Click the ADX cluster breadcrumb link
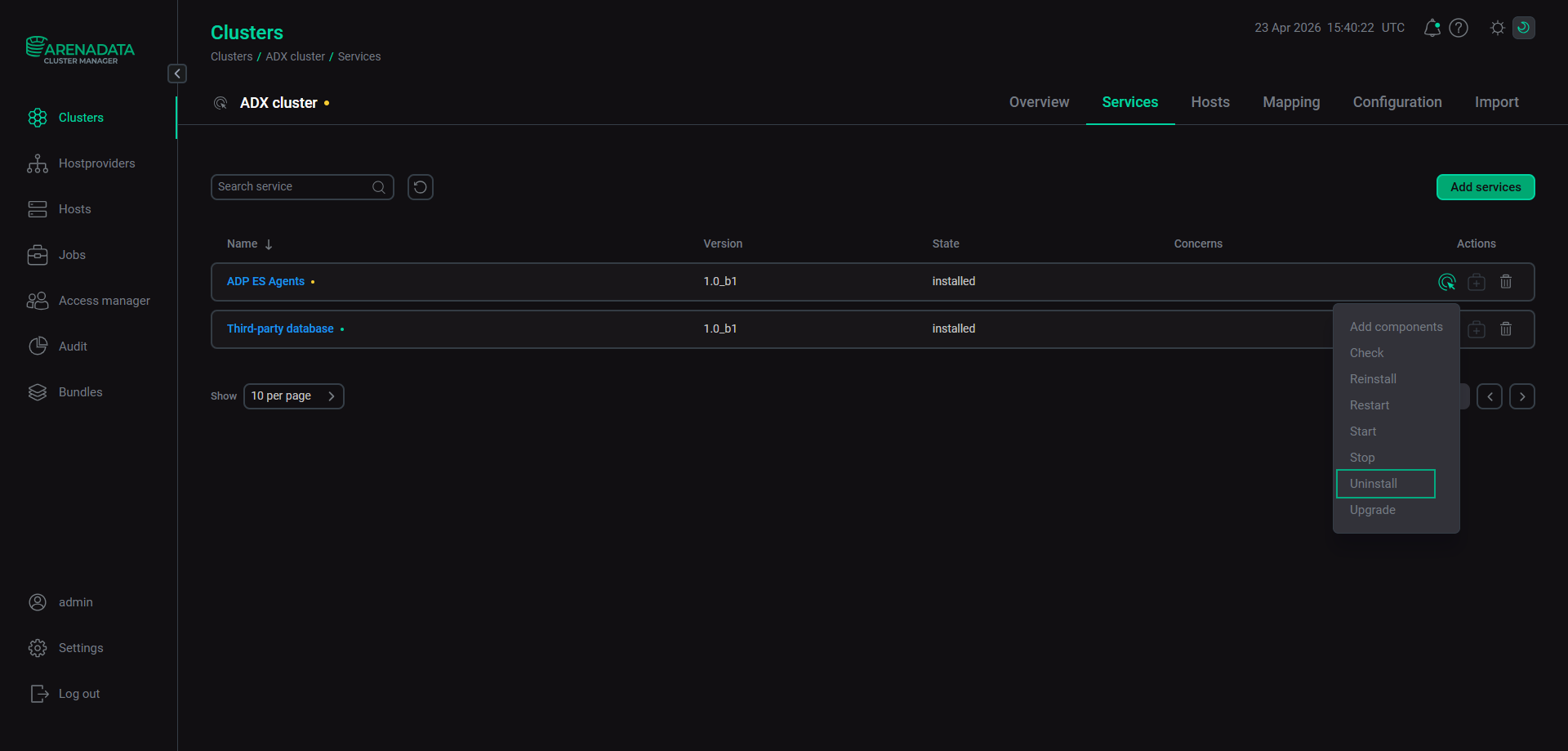The width and height of the screenshot is (1568, 751). tap(295, 56)
